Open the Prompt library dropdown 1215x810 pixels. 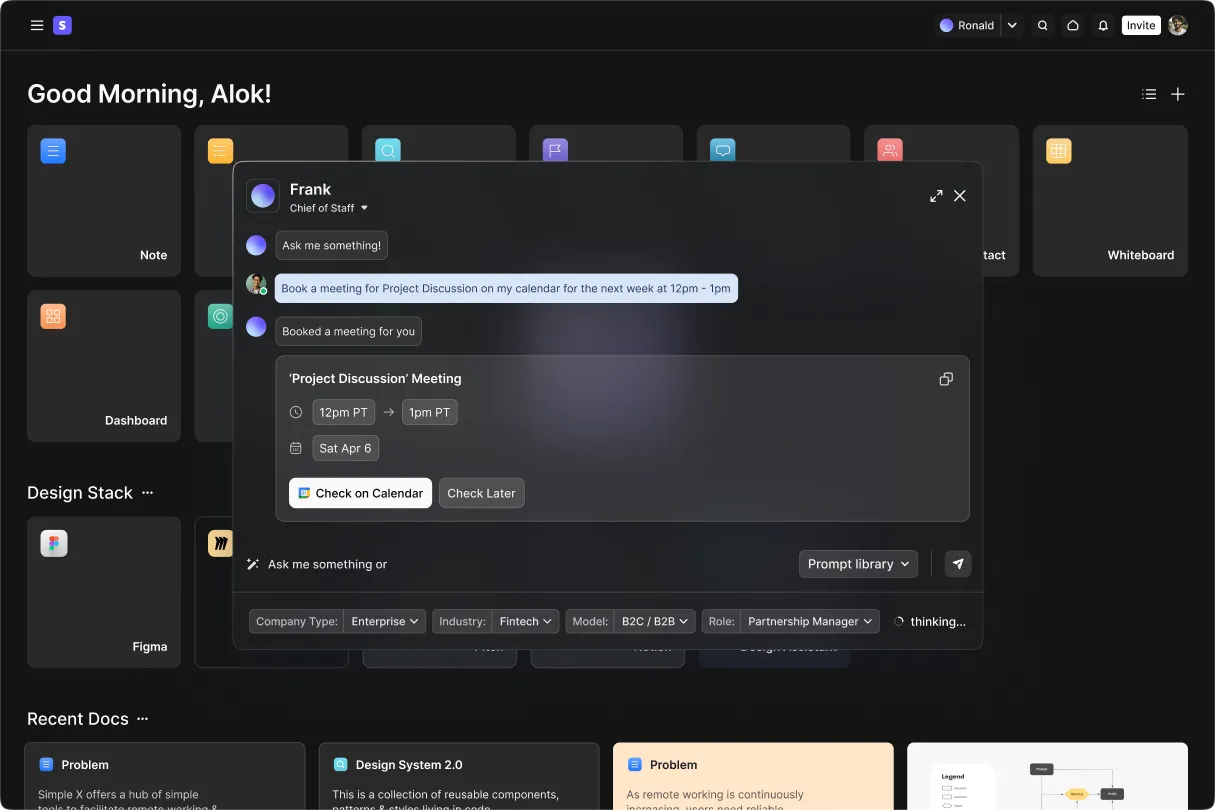pyautogui.click(x=858, y=564)
